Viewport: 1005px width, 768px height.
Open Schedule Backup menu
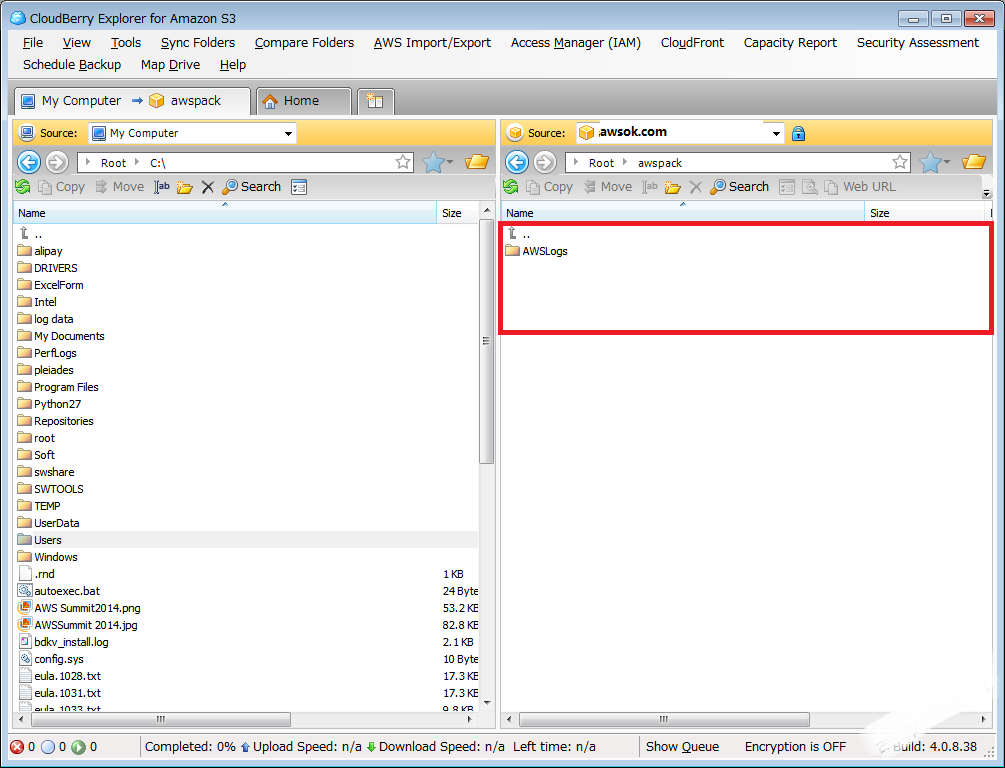[72, 65]
